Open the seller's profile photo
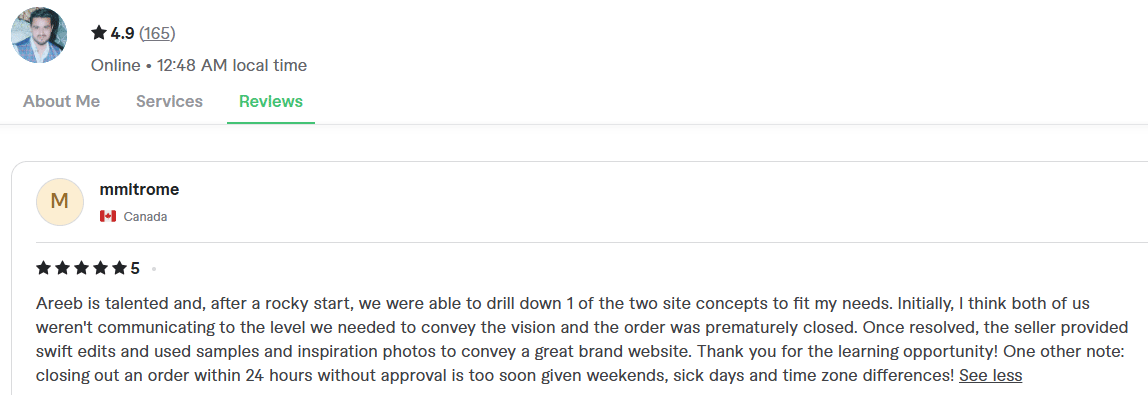Viewport: 1148px width, 395px height. click(x=39, y=34)
